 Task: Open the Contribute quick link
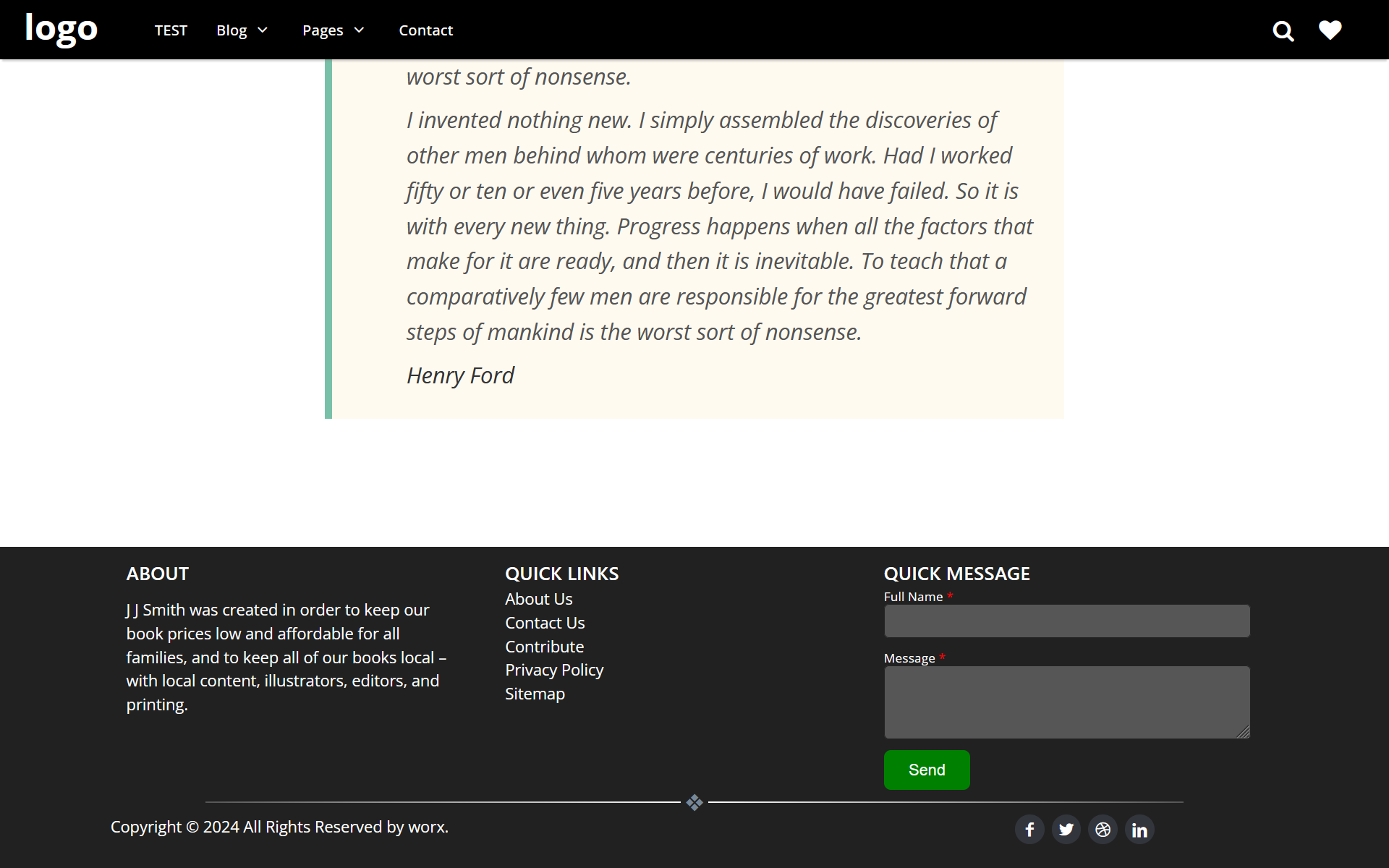pyautogui.click(x=544, y=647)
